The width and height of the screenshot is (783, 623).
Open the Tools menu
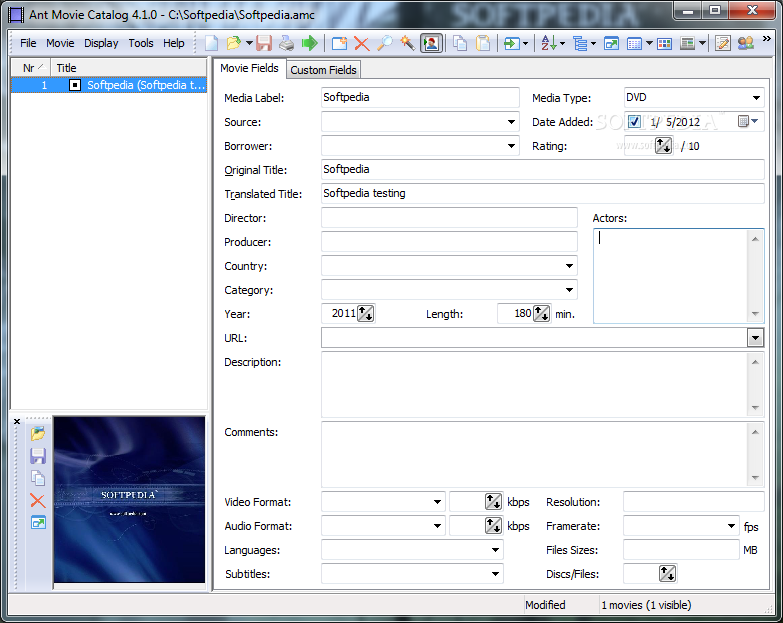click(x=141, y=43)
